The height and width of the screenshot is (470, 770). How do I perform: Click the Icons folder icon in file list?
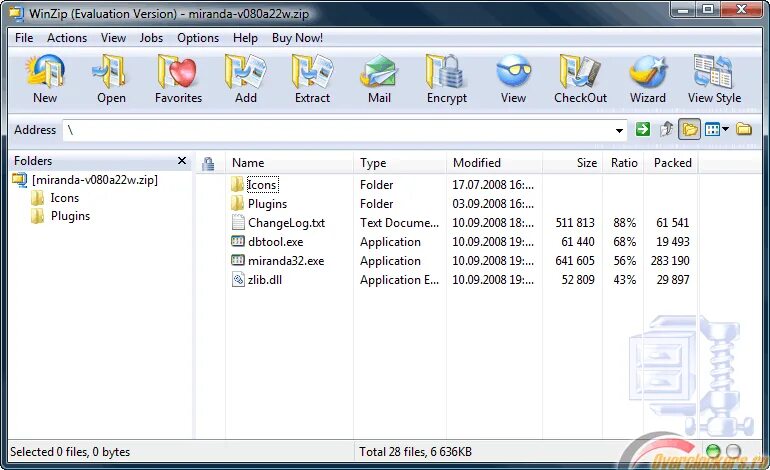pos(237,184)
